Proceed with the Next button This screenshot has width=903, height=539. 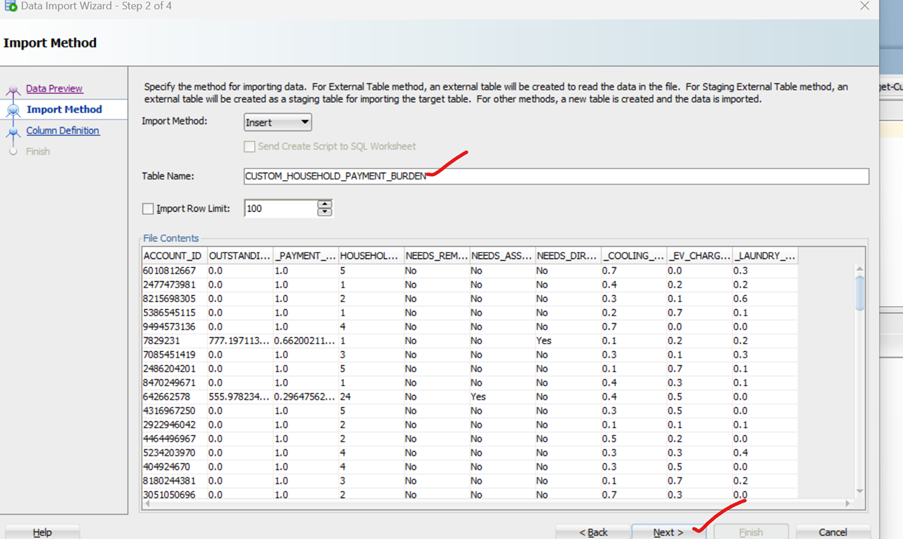coord(668,532)
